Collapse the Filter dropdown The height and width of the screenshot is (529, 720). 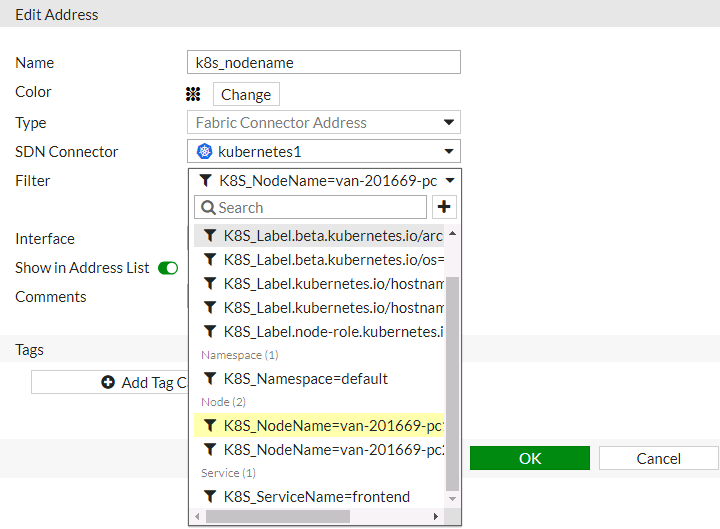tap(450, 181)
